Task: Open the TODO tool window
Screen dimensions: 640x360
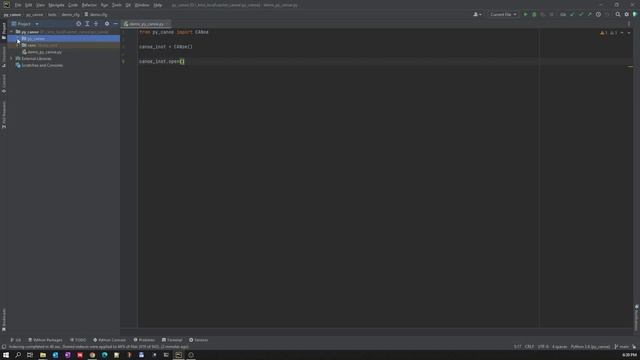Action: pos(78,340)
